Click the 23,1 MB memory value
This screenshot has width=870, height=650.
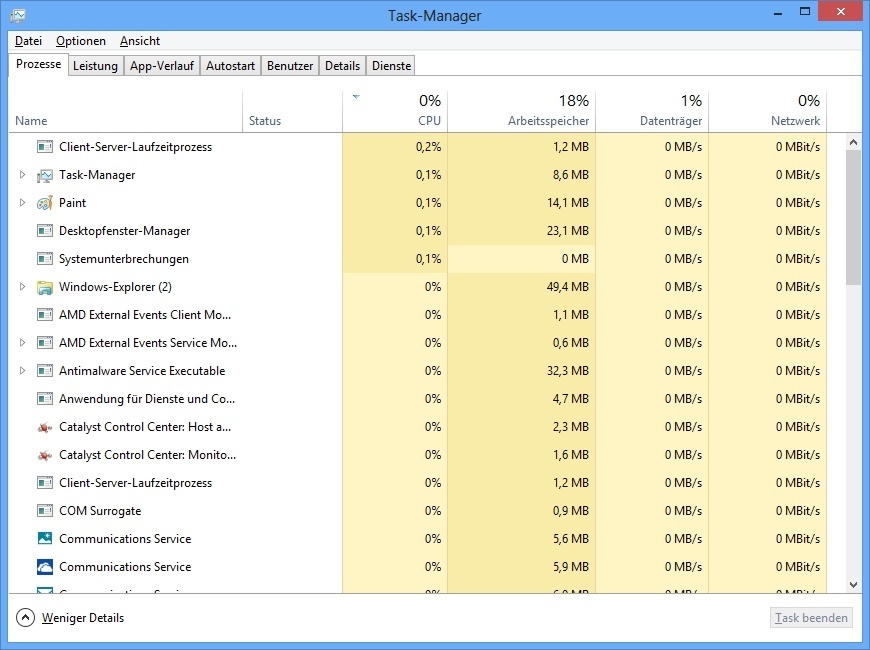tap(568, 231)
